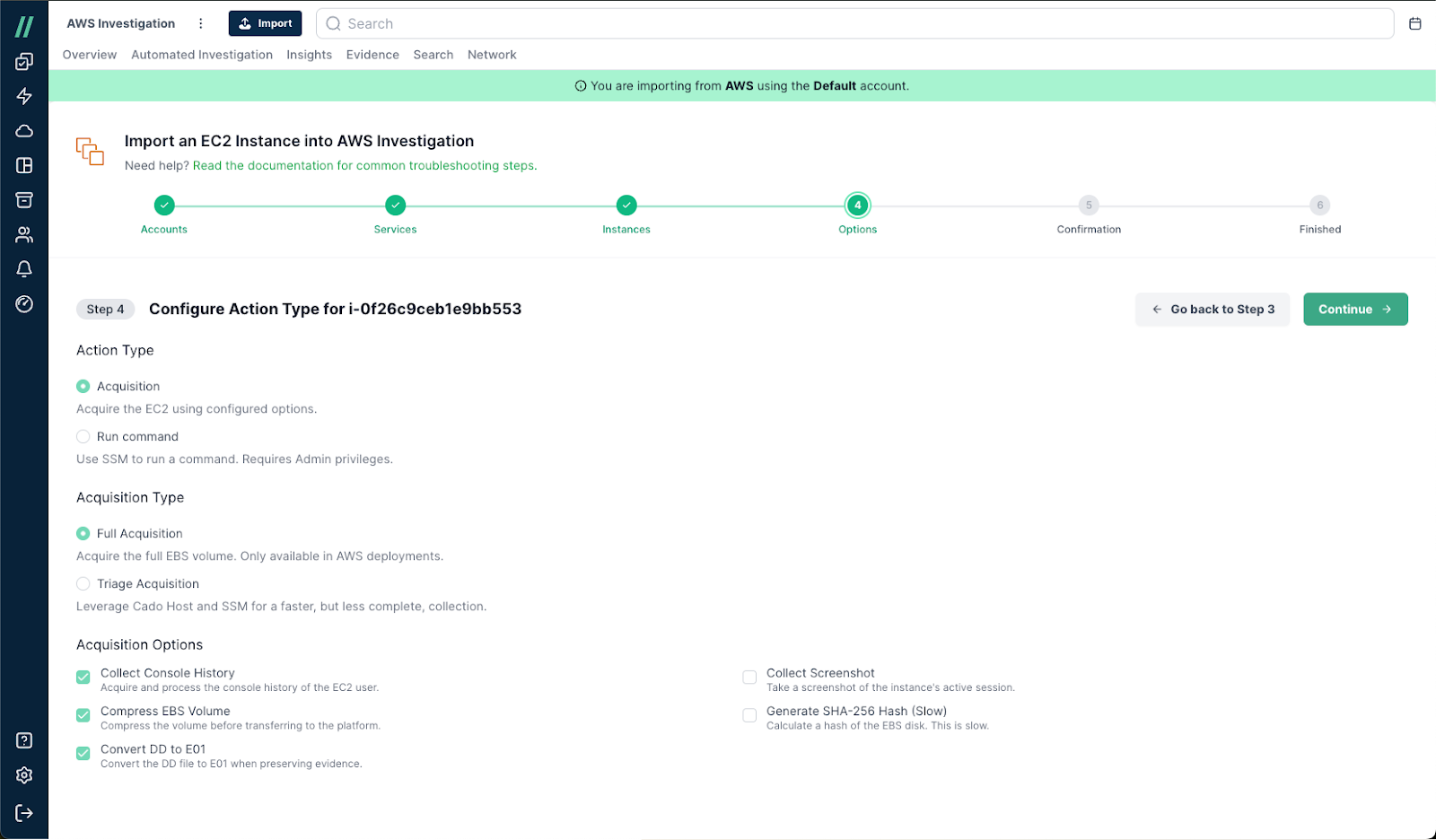Click the Finished step 6 circle
1436x840 pixels.
tap(1320, 206)
